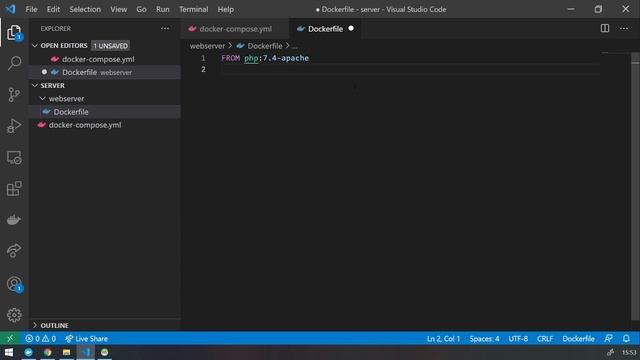
Task: Open Run and Debug view icon
Action: [x=14, y=126]
